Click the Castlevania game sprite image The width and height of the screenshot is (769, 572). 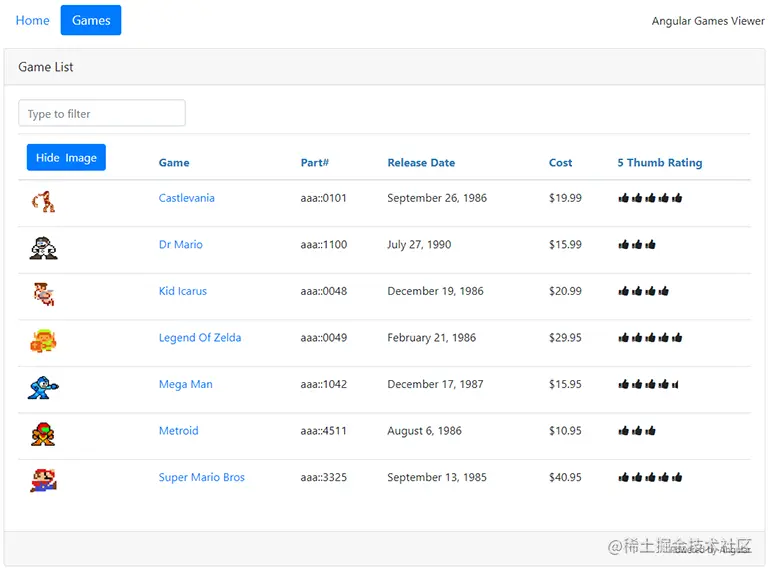(x=44, y=202)
